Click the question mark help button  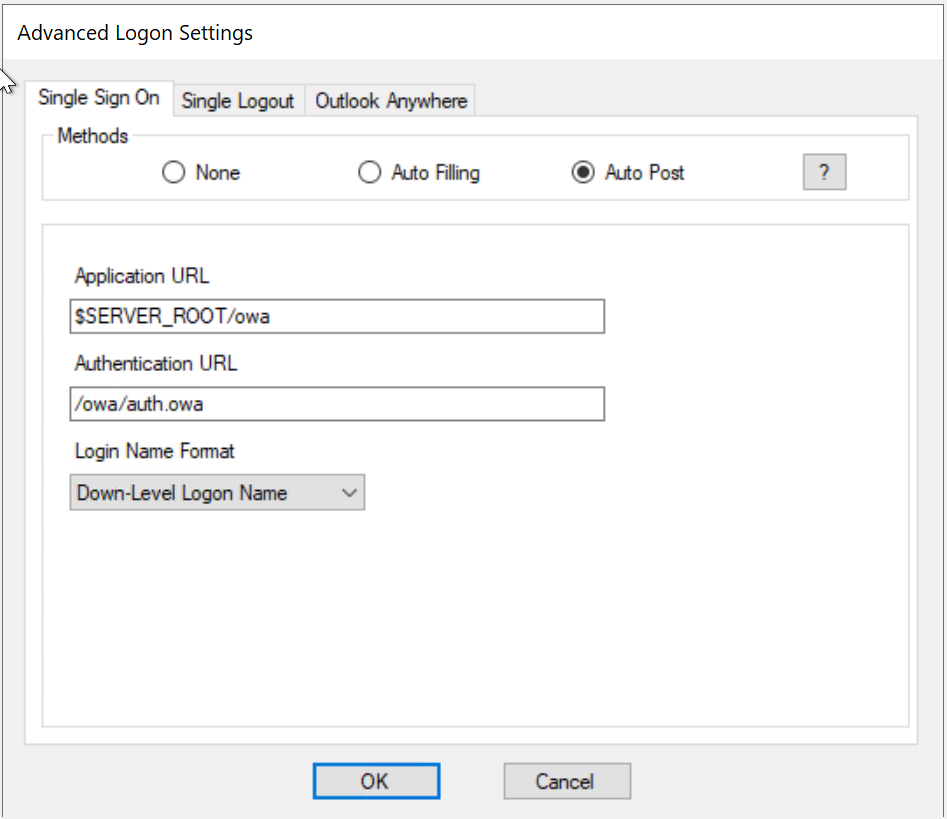[x=824, y=173]
